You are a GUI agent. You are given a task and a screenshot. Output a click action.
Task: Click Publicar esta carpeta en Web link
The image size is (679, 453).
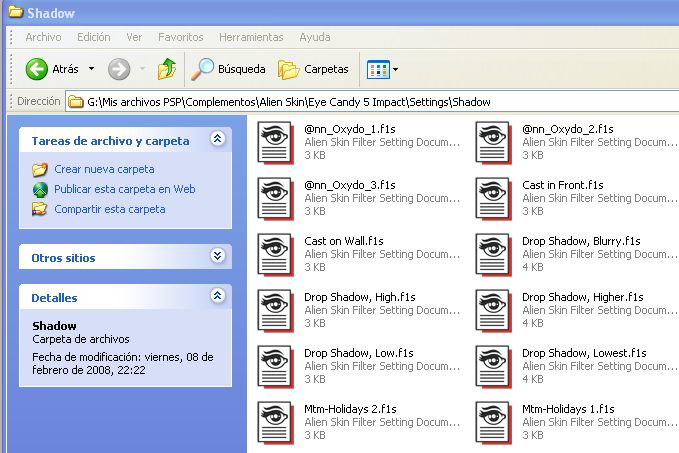pos(125,189)
